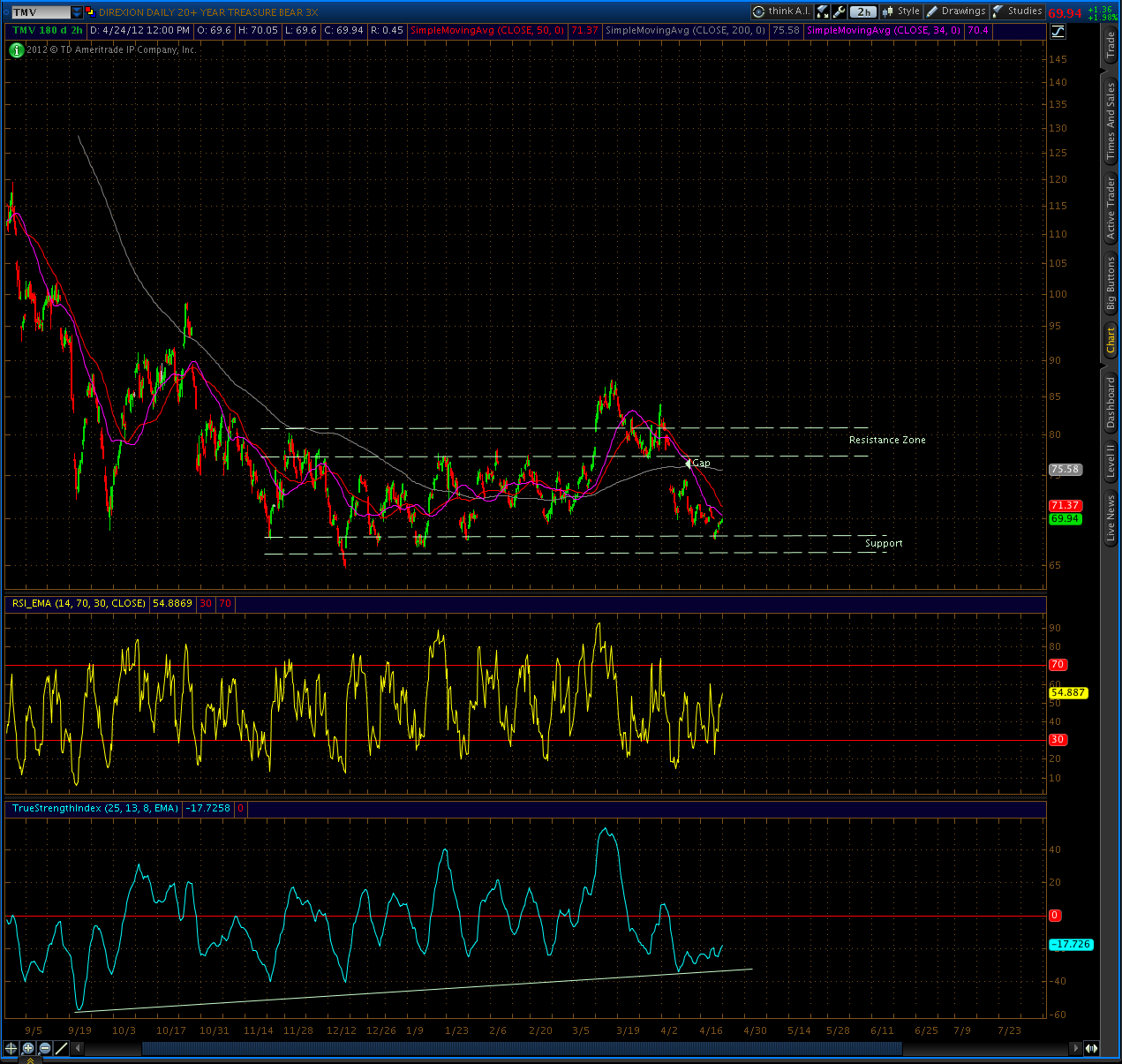Click the scroll right arrow on time axis

pyautogui.click(x=1075, y=1048)
